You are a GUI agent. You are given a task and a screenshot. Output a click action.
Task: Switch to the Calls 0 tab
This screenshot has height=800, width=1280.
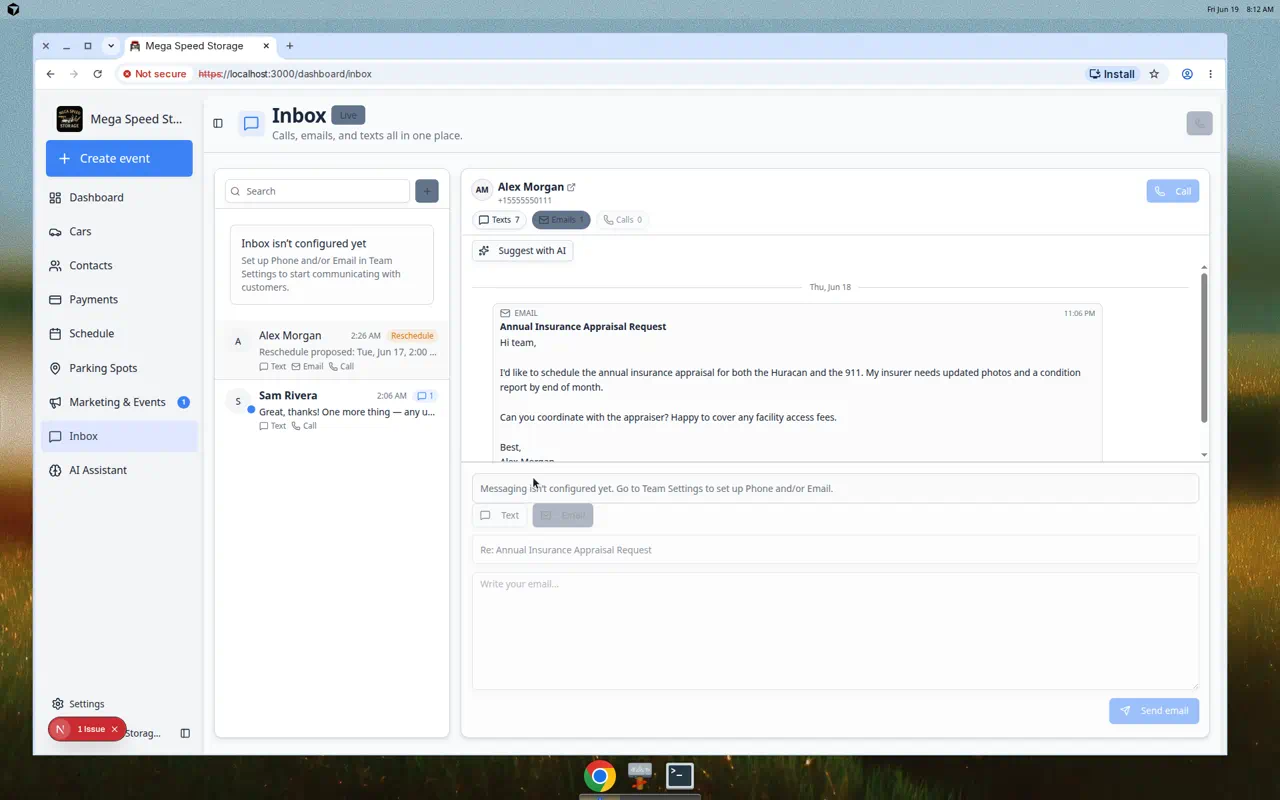(623, 220)
